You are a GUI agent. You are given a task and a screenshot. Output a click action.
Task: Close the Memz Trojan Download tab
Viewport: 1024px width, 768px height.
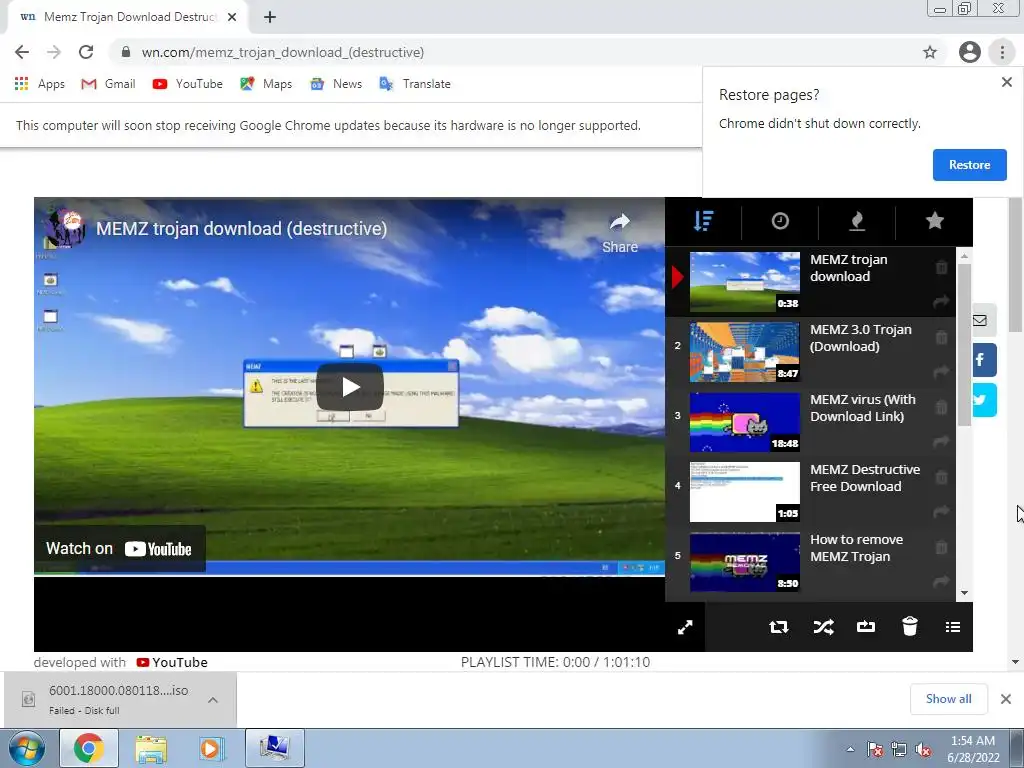click(232, 17)
